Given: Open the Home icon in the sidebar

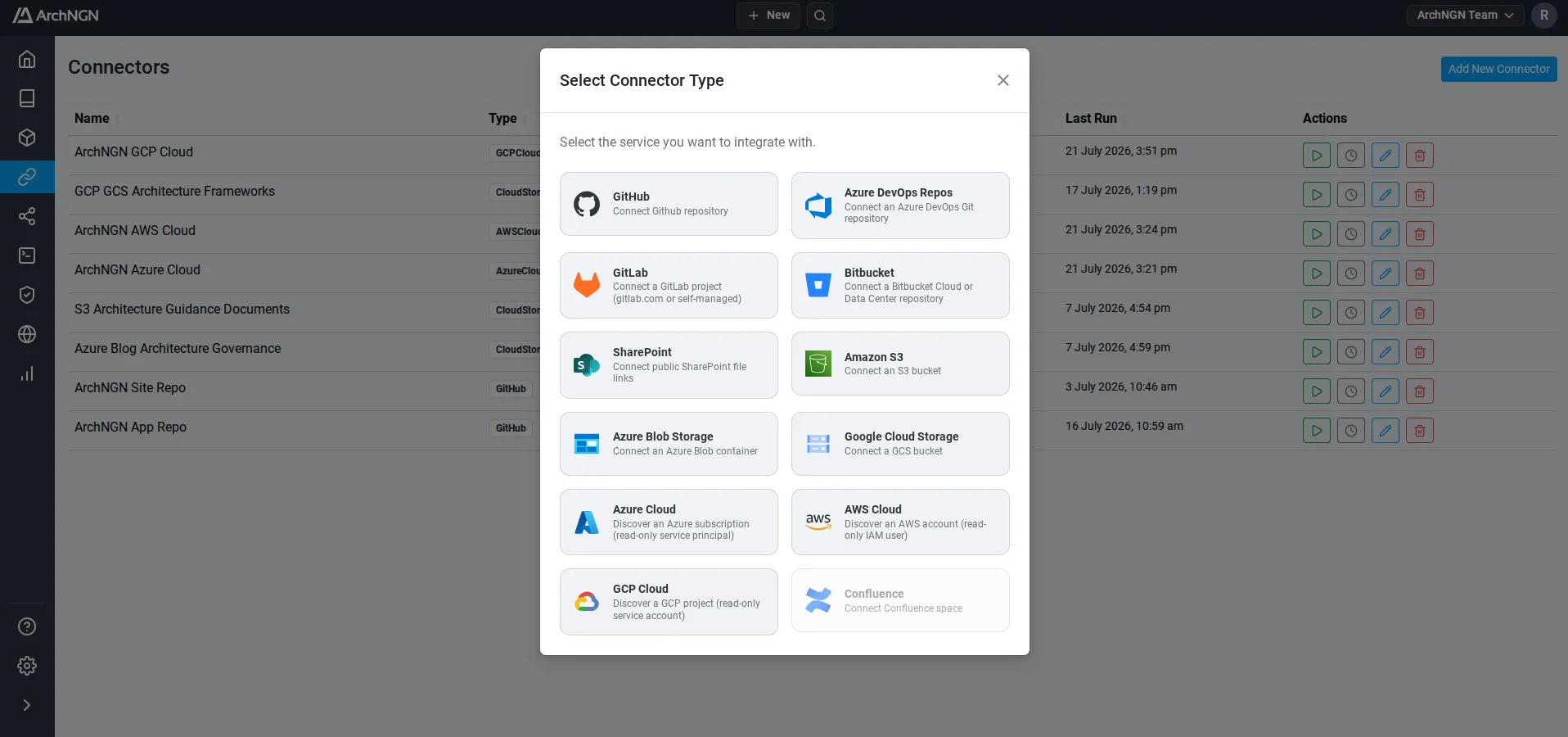Looking at the screenshot, I should 27,59.
